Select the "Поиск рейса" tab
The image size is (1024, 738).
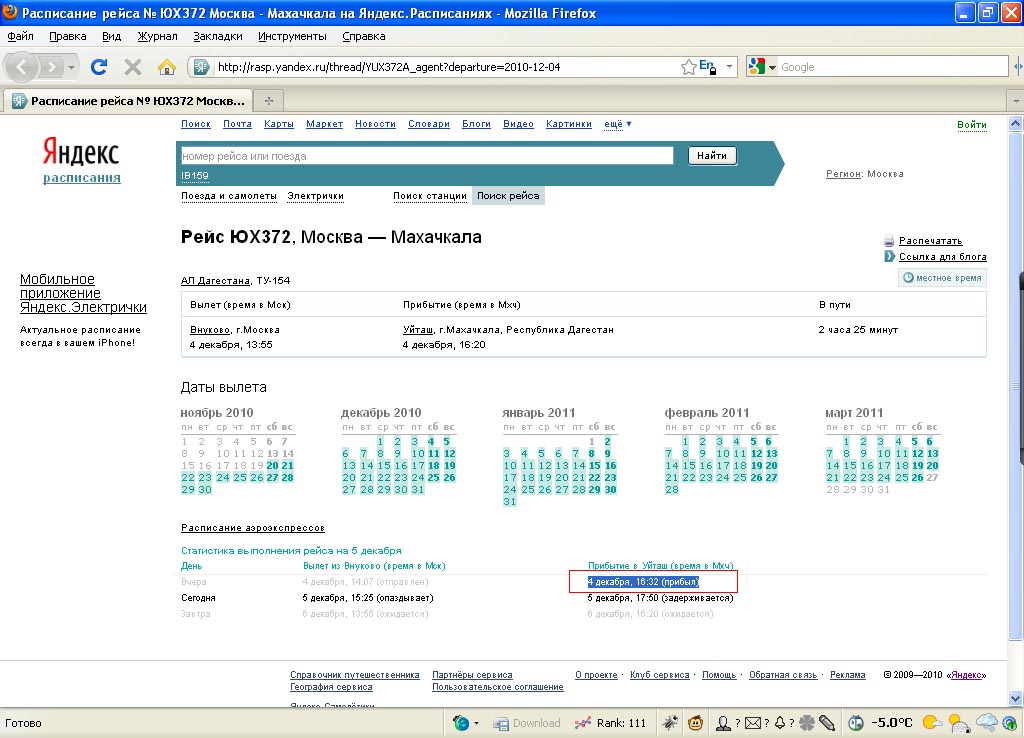click(508, 196)
